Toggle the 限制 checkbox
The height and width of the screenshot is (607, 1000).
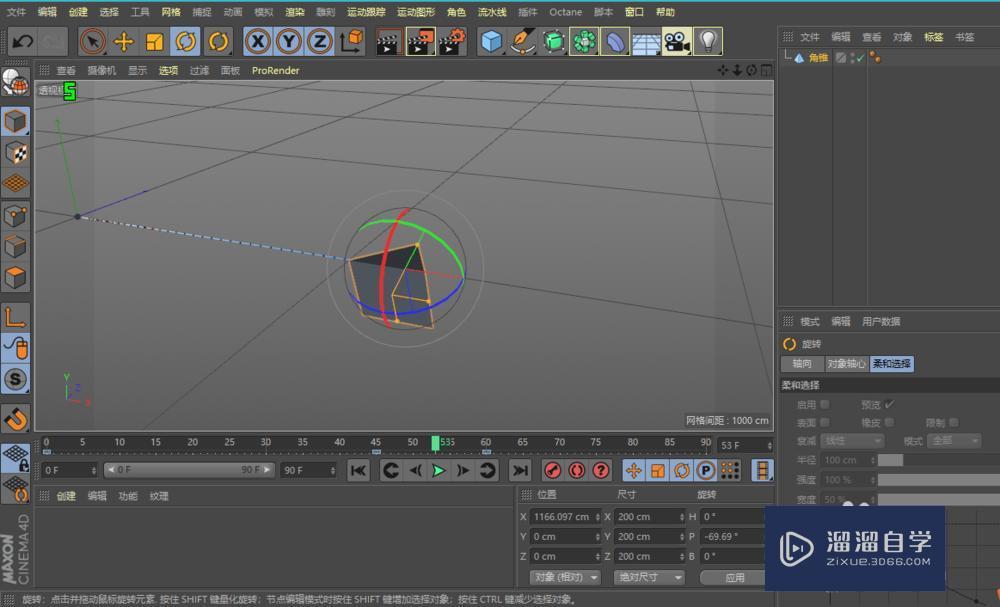click(x=953, y=422)
